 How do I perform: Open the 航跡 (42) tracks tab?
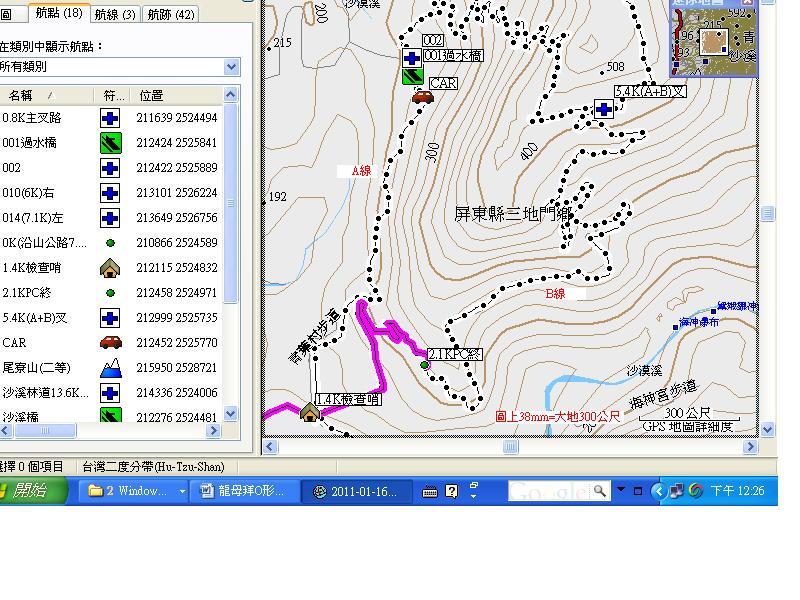[x=171, y=14]
